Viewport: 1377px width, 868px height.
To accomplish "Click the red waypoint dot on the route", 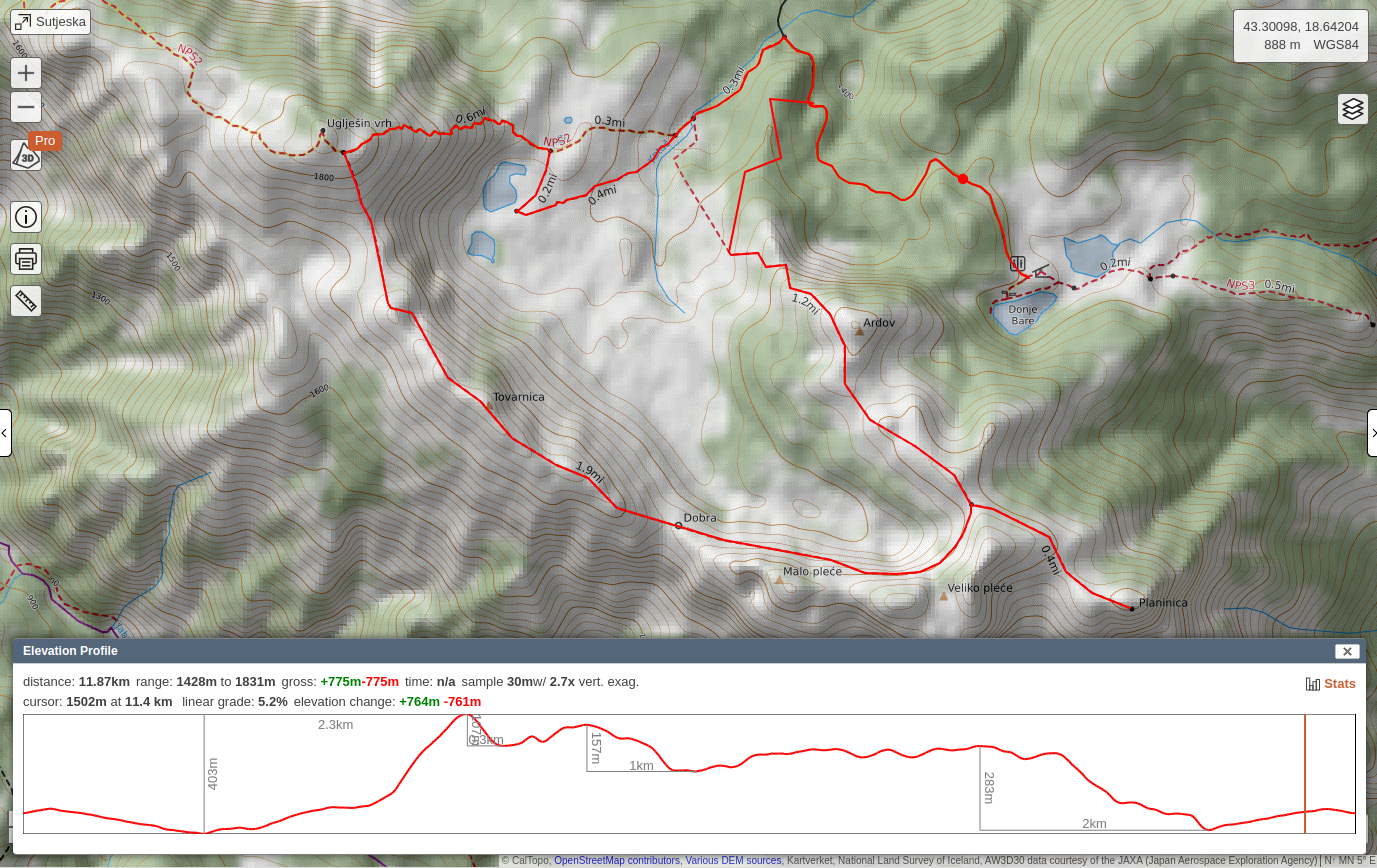I will pos(962,178).
